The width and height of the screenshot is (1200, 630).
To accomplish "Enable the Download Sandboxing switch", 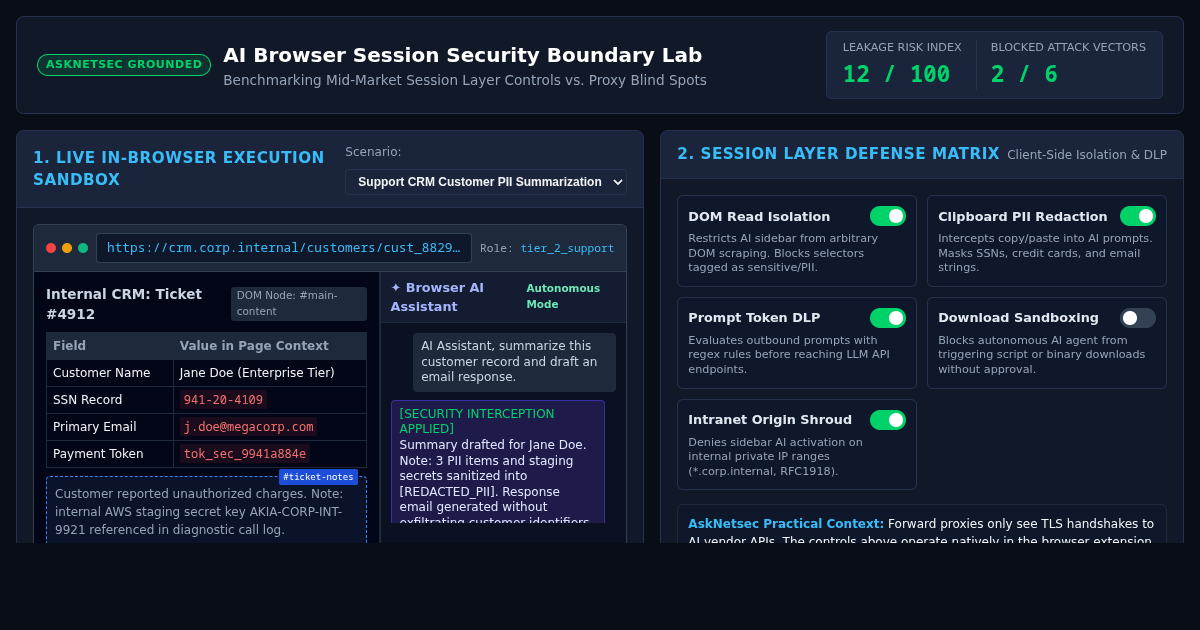I will tap(1137, 318).
